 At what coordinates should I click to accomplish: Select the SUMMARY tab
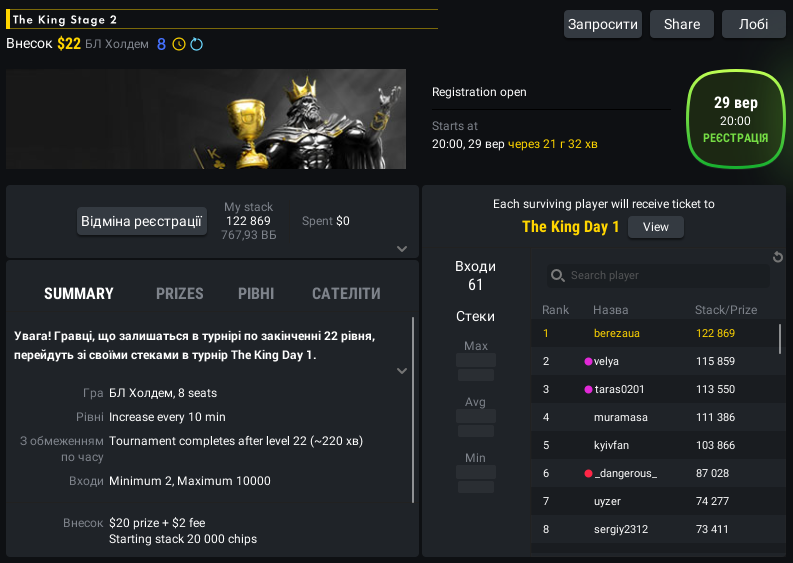[79, 293]
